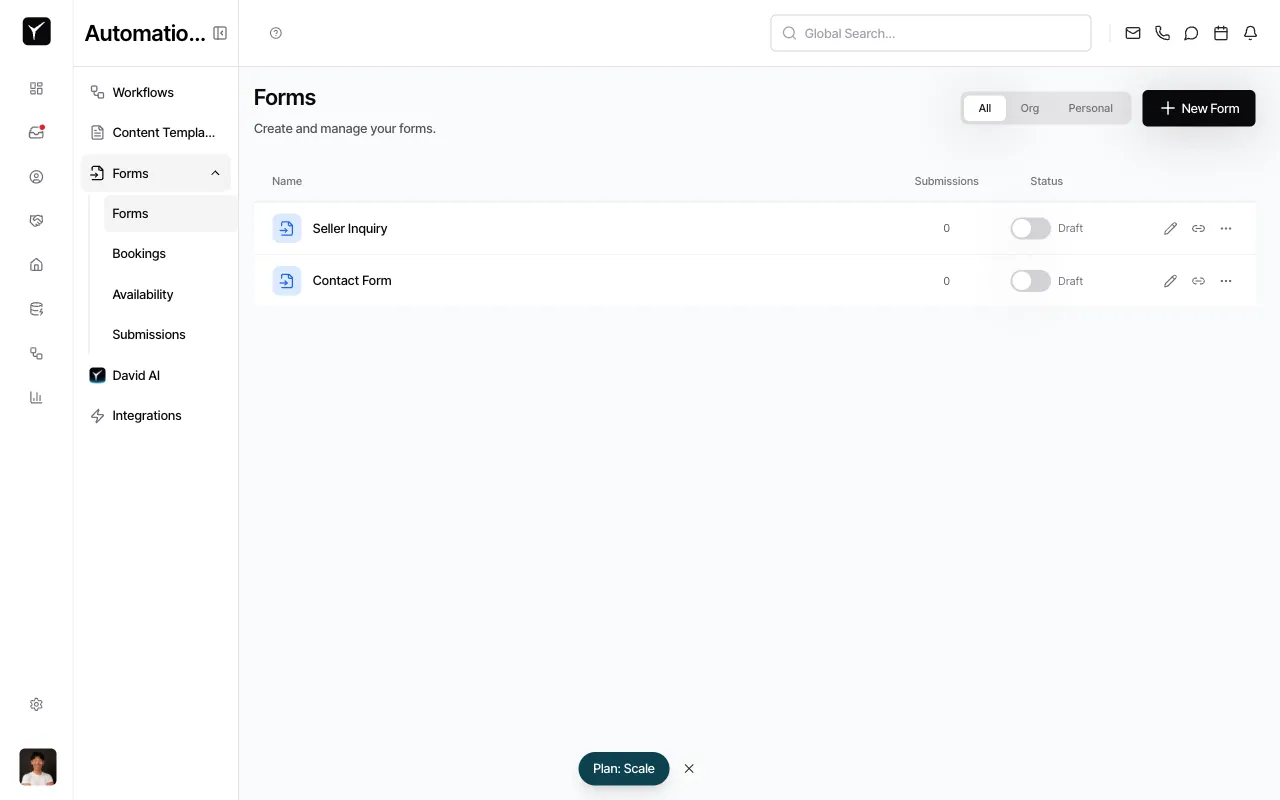Collapse the Forms section chevron
Screen dimensions: 1280x800
click(x=215, y=172)
